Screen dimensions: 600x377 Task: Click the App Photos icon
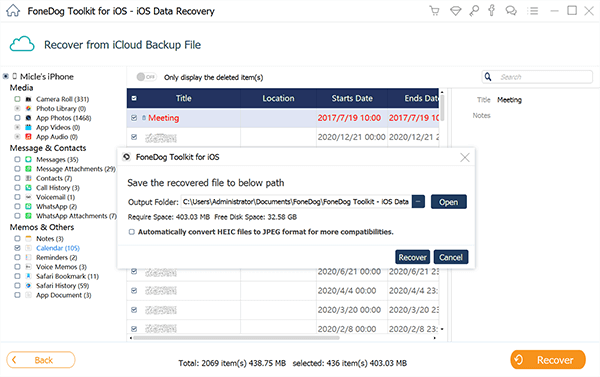(x=28, y=118)
